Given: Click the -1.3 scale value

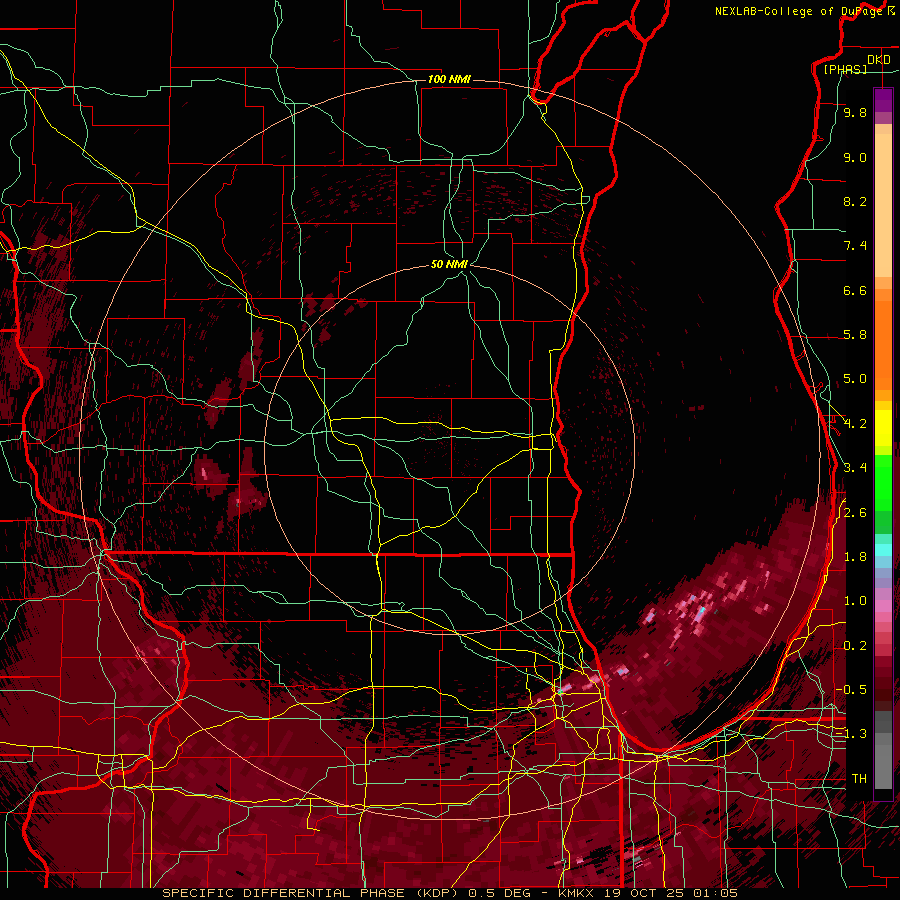Looking at the screenshot, I should [852, 734].
